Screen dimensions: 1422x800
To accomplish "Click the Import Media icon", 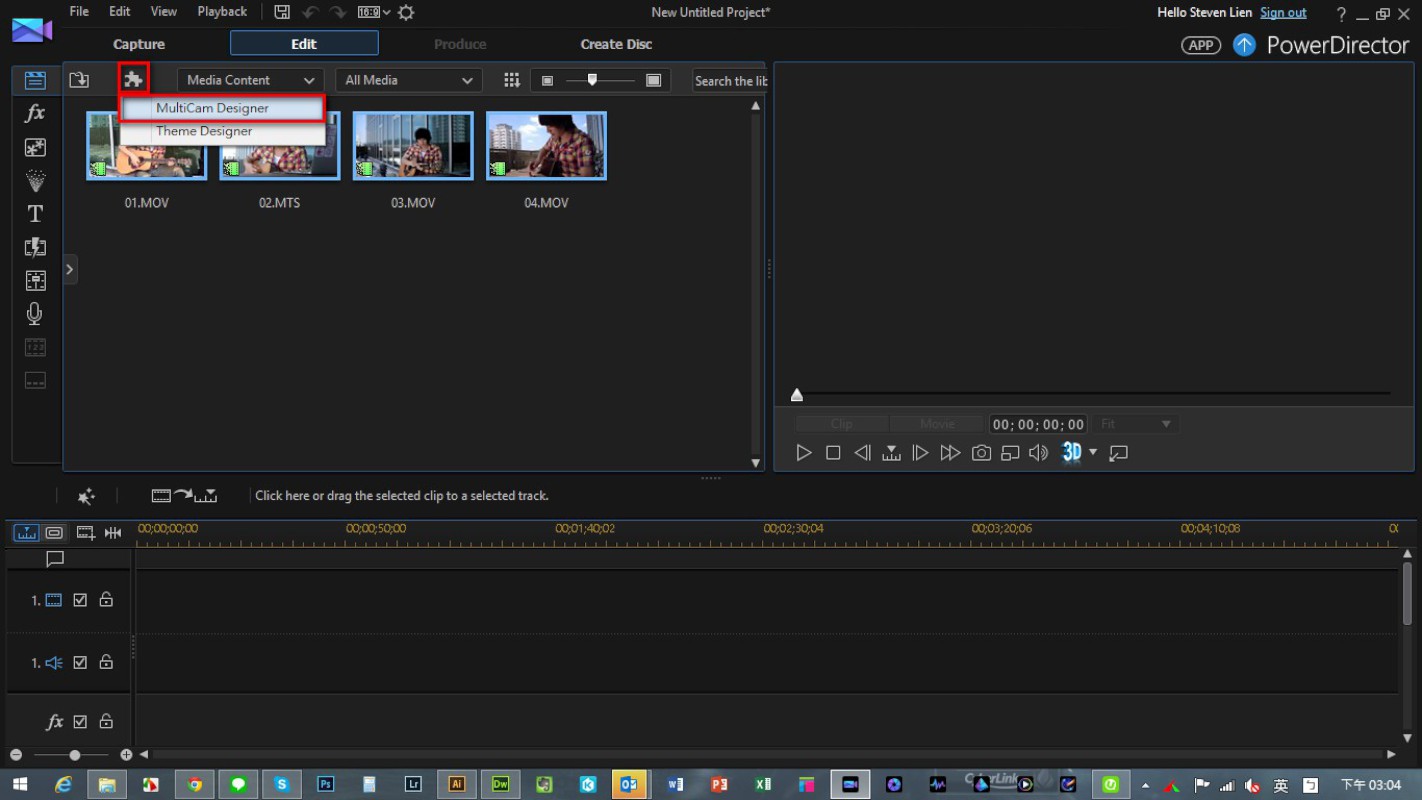I will click(79, 80).
